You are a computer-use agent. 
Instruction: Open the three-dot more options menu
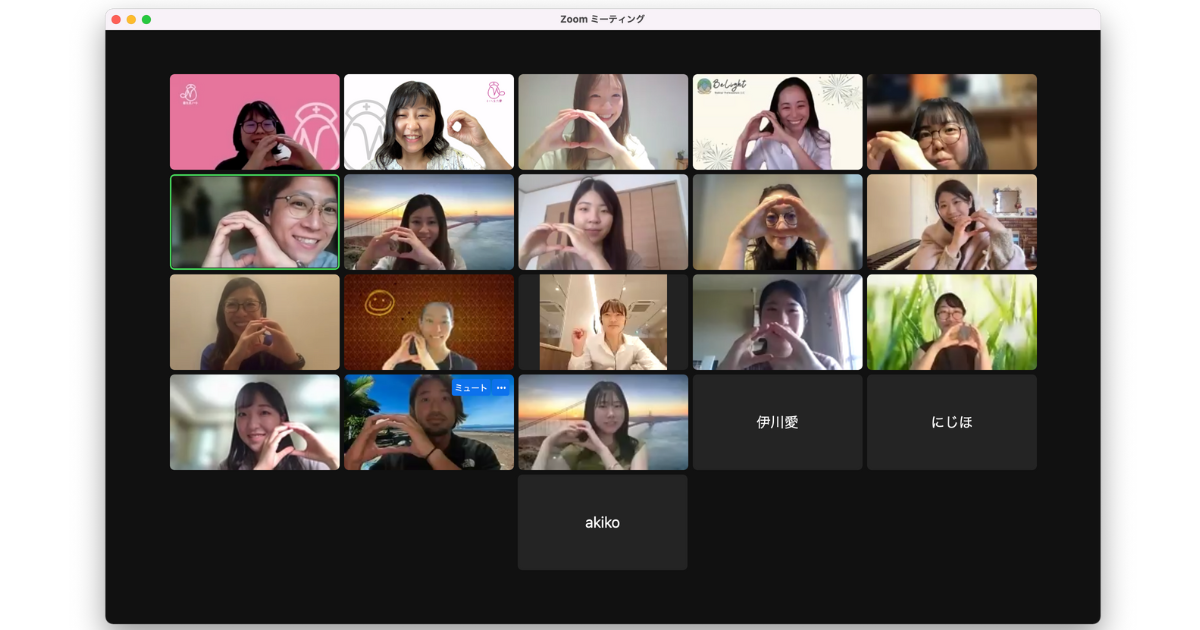[x=501, y=388]
